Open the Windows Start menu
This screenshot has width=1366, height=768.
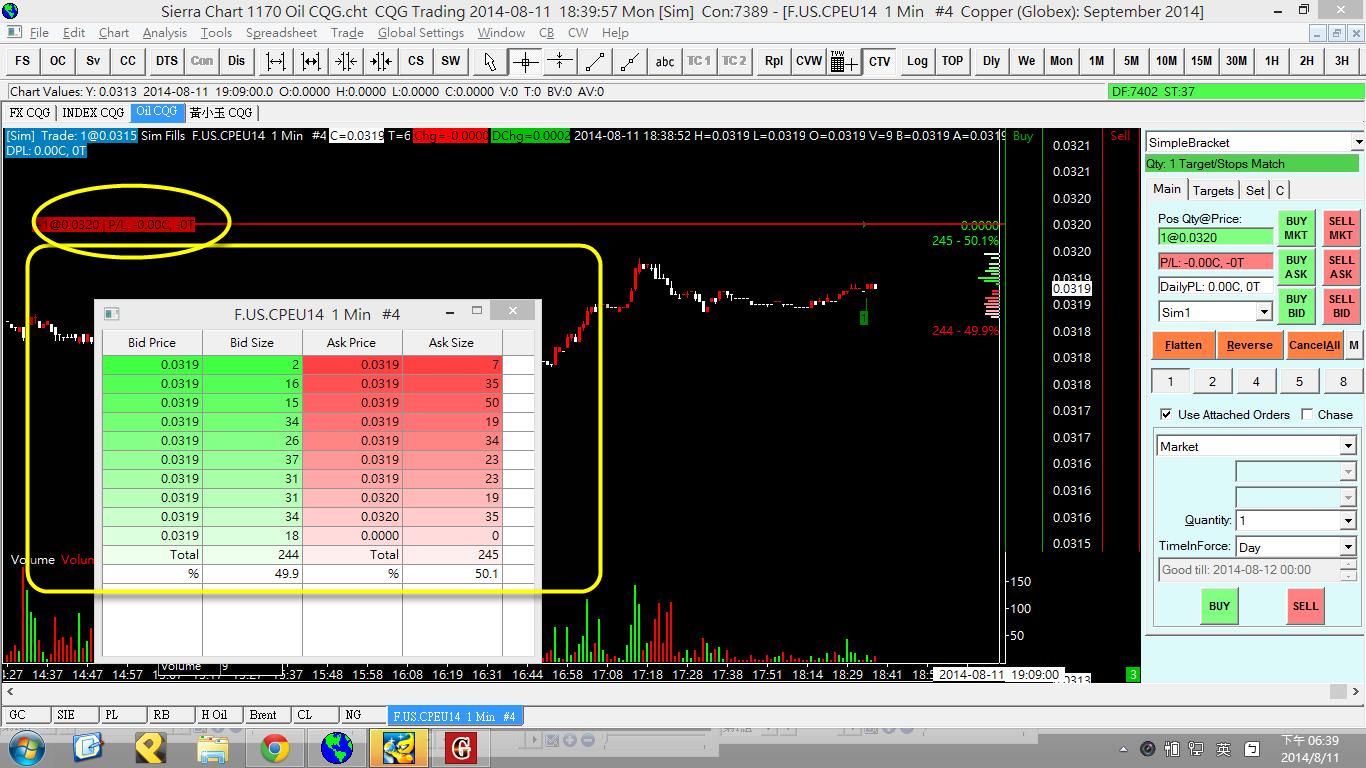[x=25, y=747]
